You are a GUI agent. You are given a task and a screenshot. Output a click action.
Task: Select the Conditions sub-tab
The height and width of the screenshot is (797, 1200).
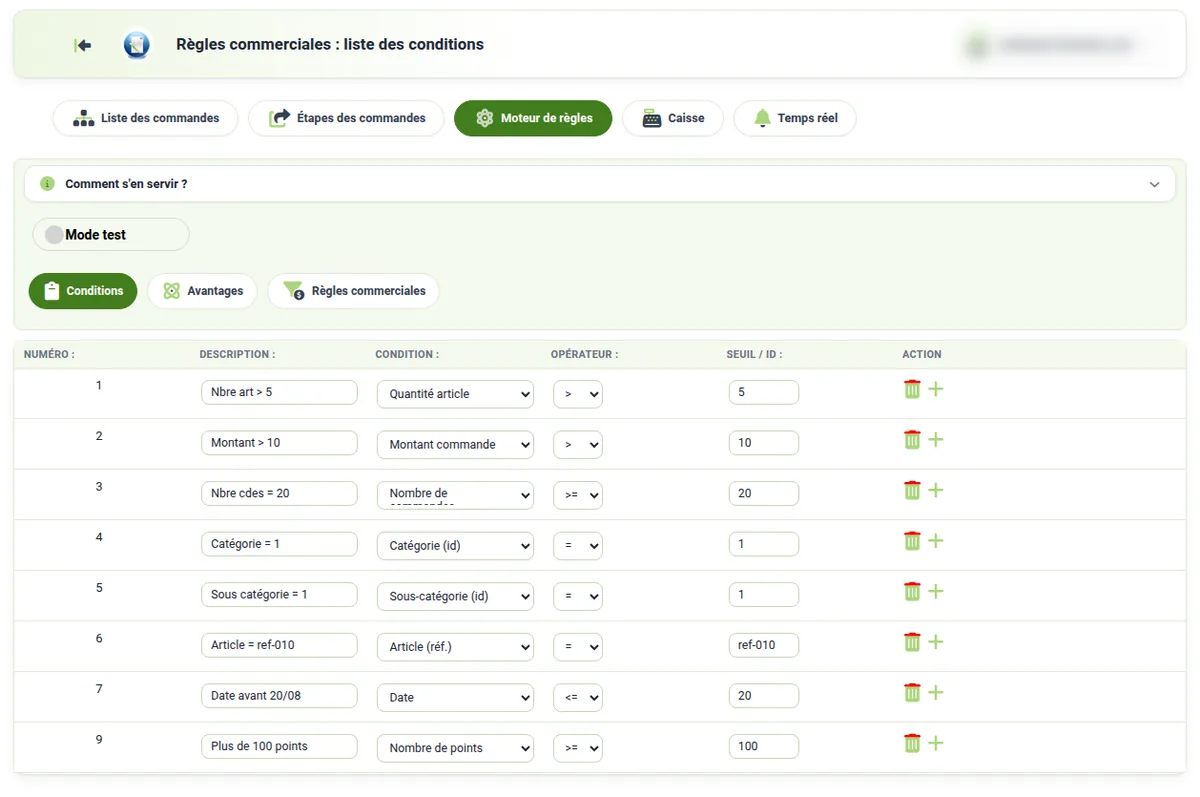pos(83,291)
